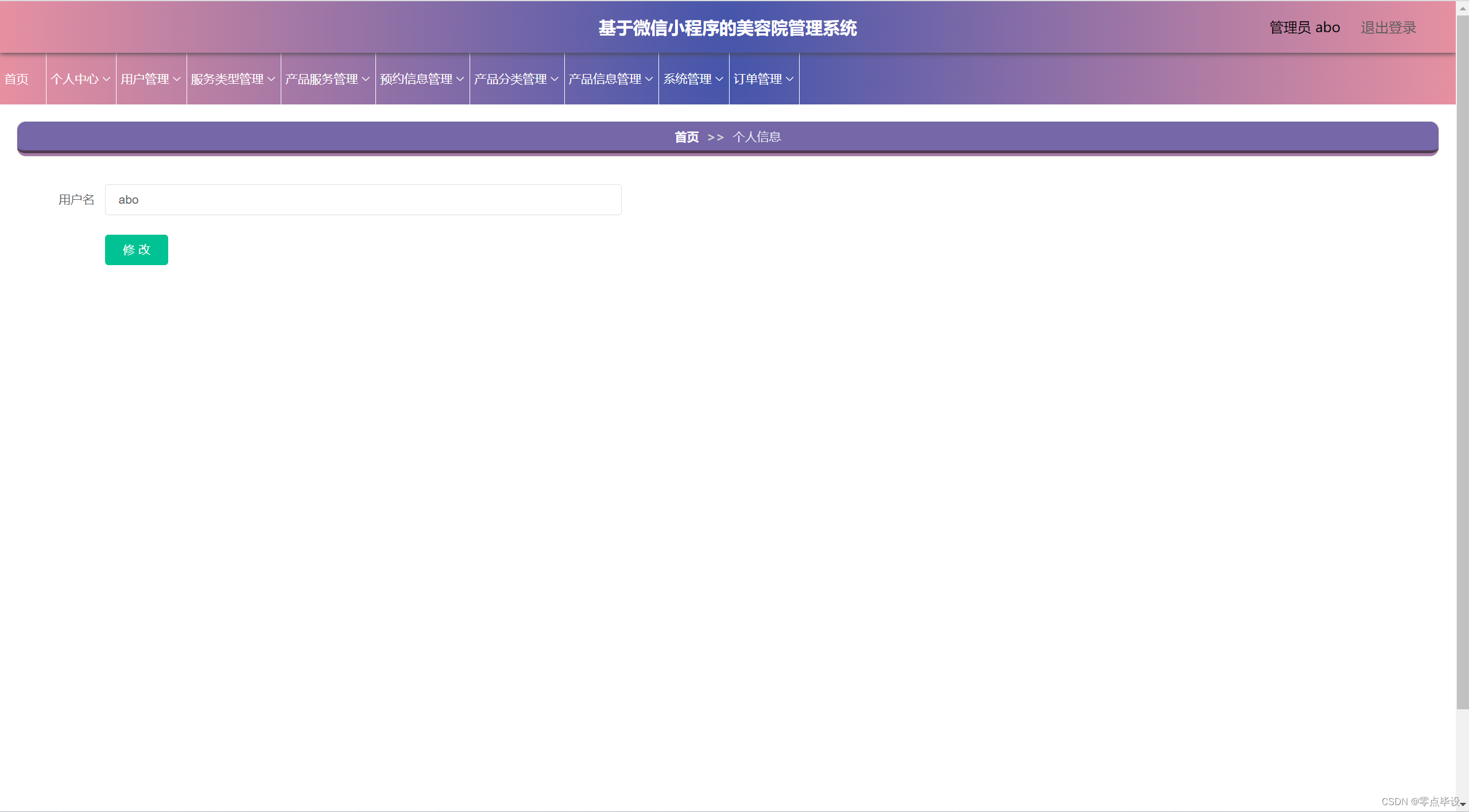
Task: Click the chevron beside 用户管理
Action: click(x=177, y=79)
